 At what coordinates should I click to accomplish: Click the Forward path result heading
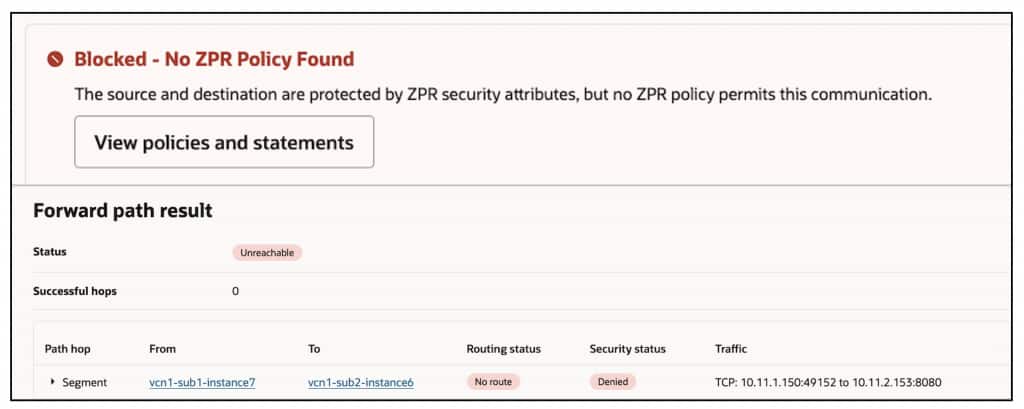click(122, 211)
